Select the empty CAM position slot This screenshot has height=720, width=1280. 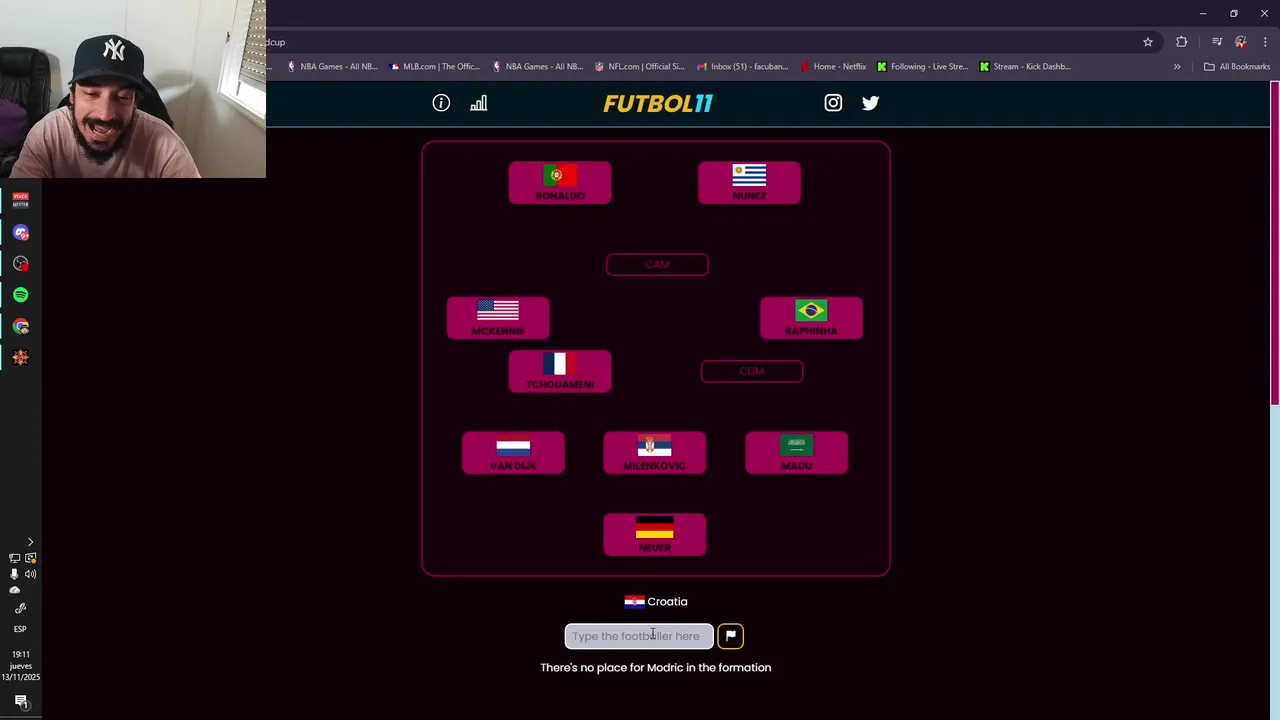pos(657,264)
